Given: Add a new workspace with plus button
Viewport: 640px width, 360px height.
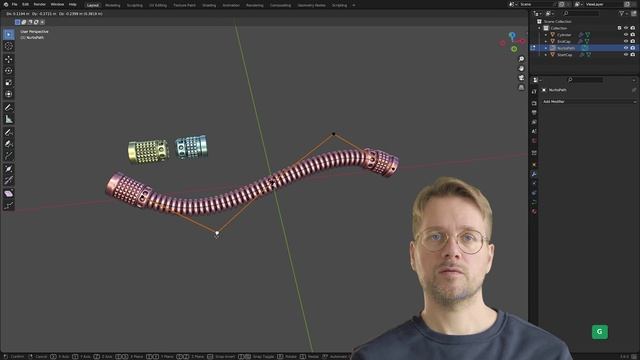Looking at the screenshot, I should coord(353,5).
